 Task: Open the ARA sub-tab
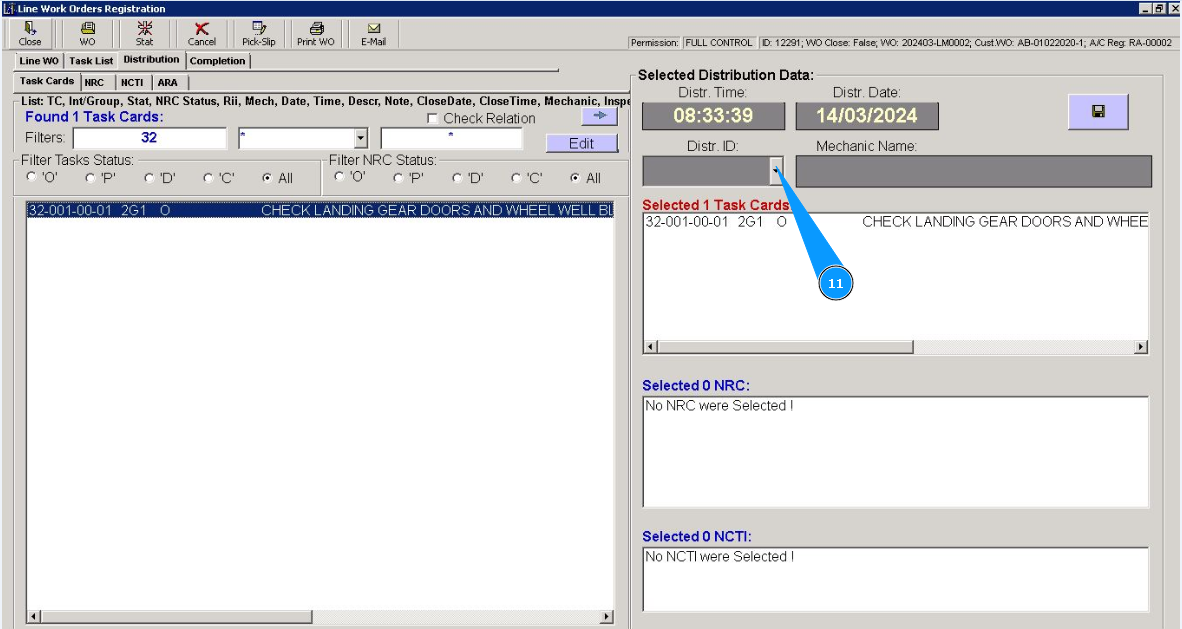coord(168,83)
